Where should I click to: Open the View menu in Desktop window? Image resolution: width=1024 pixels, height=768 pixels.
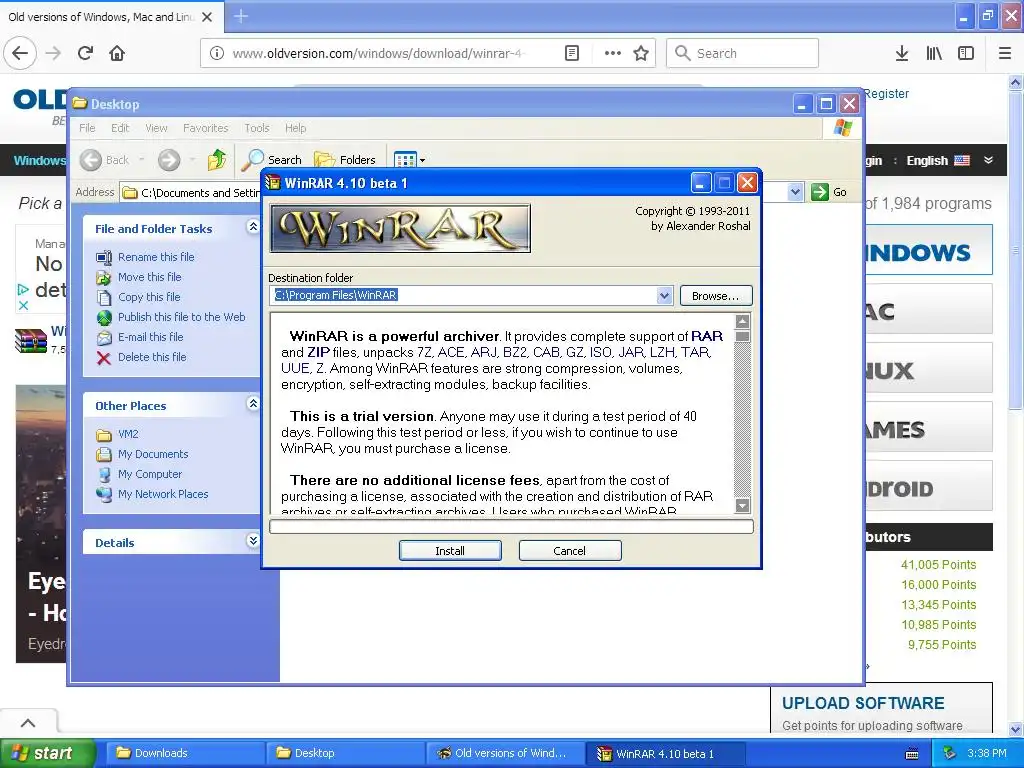(156, 128)
